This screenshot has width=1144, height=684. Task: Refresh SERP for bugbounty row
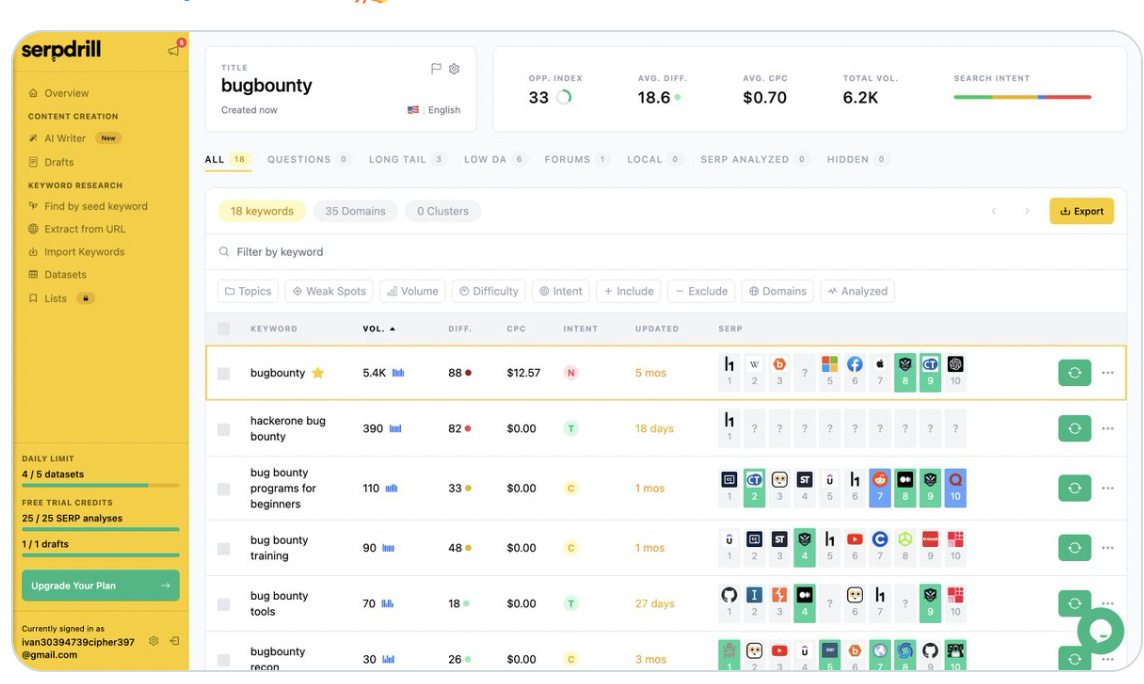click(x=1074, y=373)
